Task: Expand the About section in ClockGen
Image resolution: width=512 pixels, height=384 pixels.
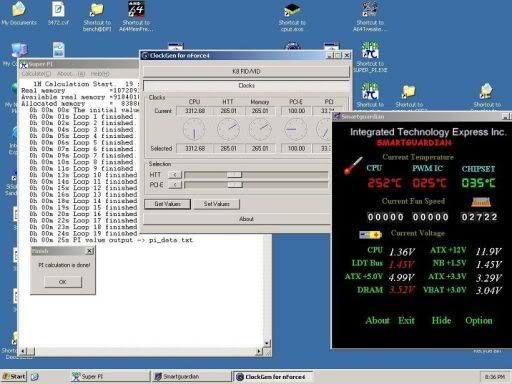Action: pyautogui.click(x=238, y=219)
